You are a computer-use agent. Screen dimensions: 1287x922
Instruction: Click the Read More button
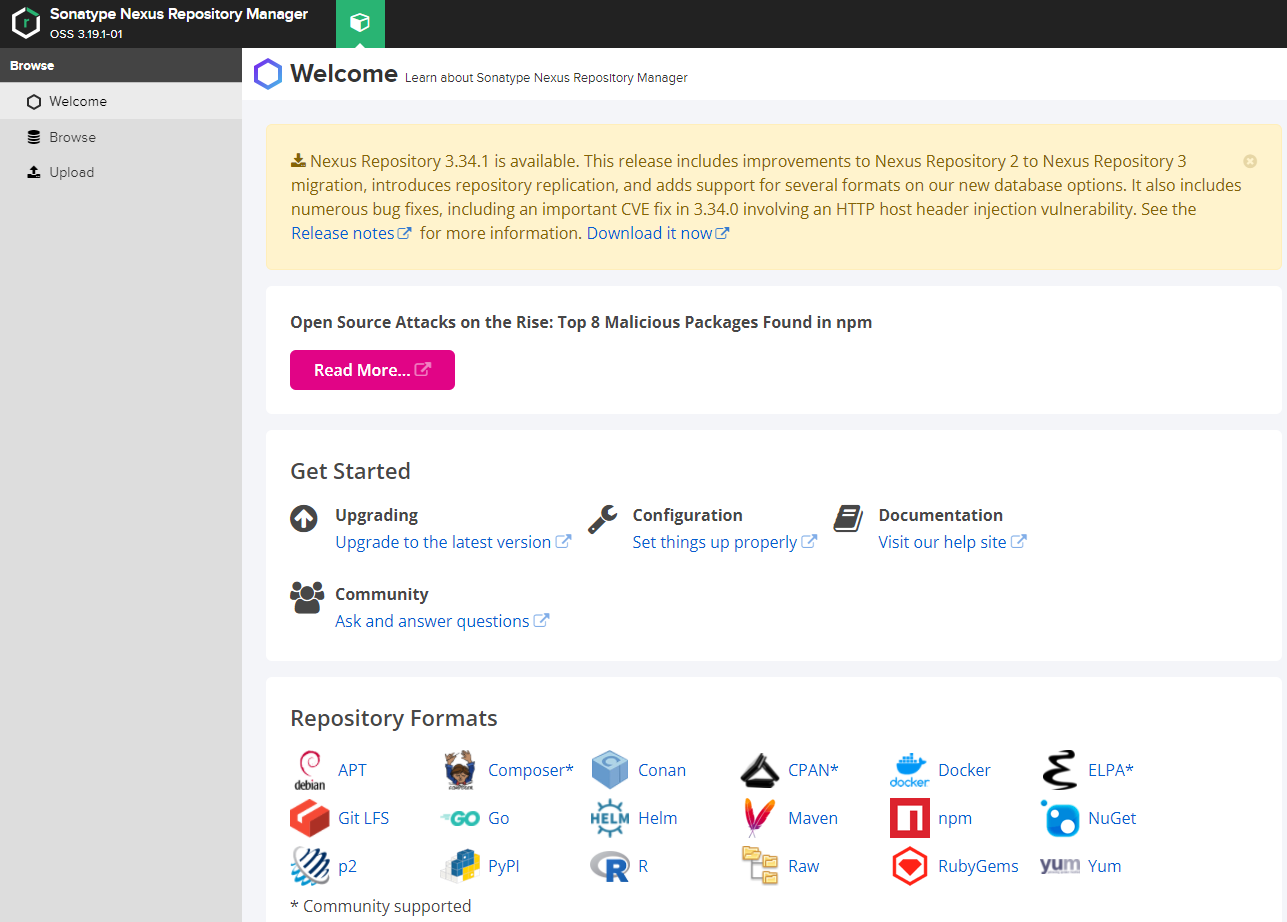point(372,370)
